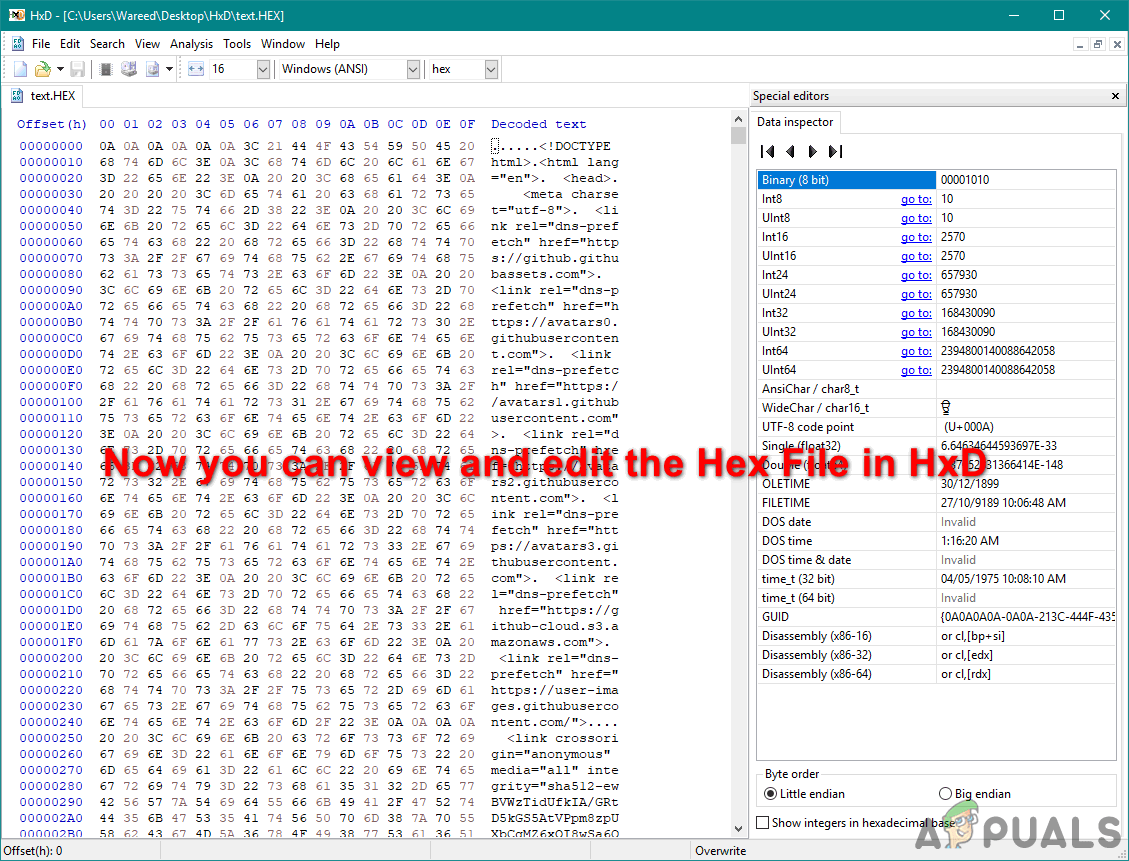Jump to first value in Data inspector
The width and height of the screenshot is (1129, 861).
tap(768, 151)
